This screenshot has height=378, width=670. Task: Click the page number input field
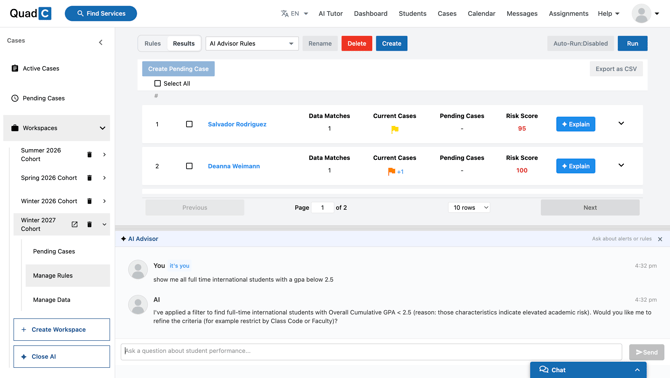[322, 208]
